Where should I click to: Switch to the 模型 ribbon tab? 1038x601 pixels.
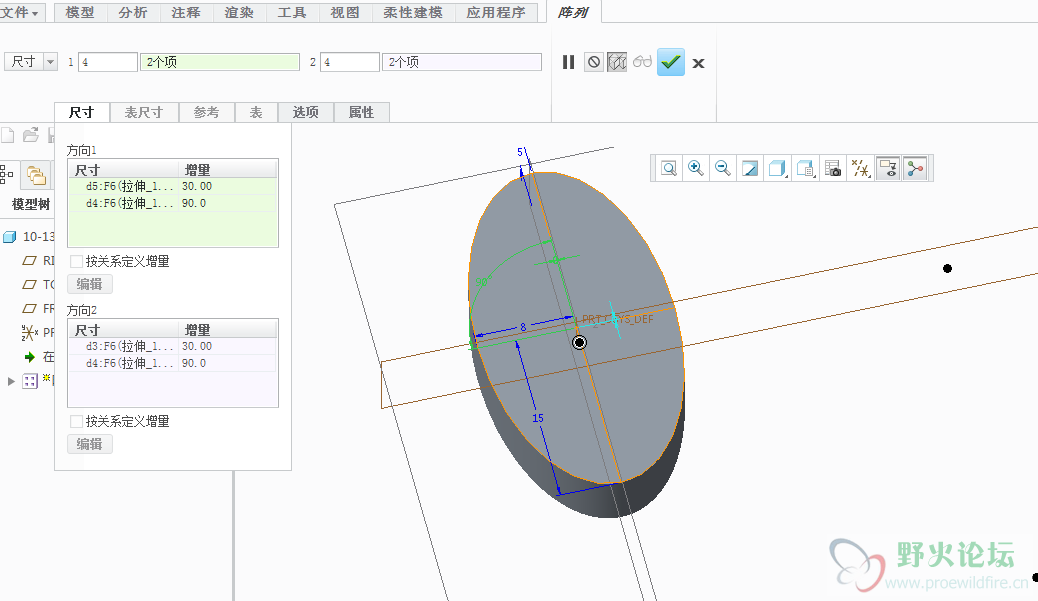click(x=80, y=12)
